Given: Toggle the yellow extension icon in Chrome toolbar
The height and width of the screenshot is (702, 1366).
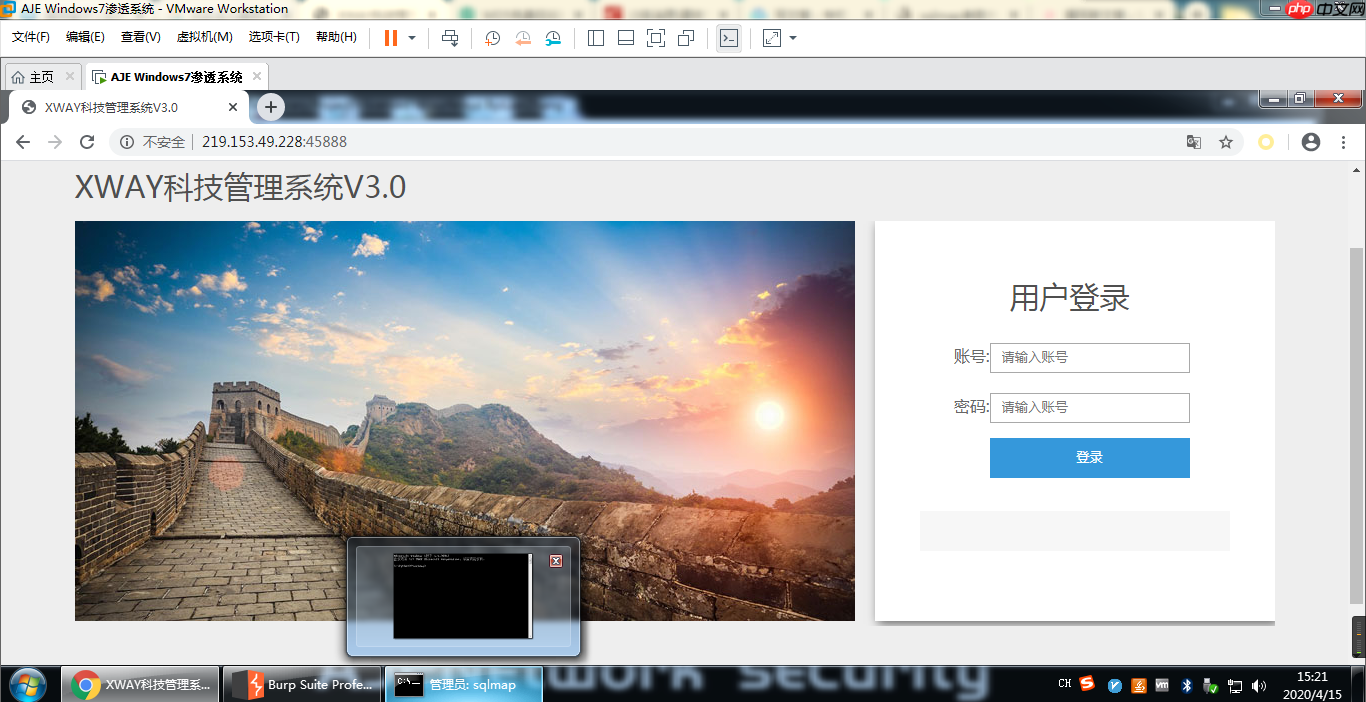Looking at the screenshot, I should 1265,142.
